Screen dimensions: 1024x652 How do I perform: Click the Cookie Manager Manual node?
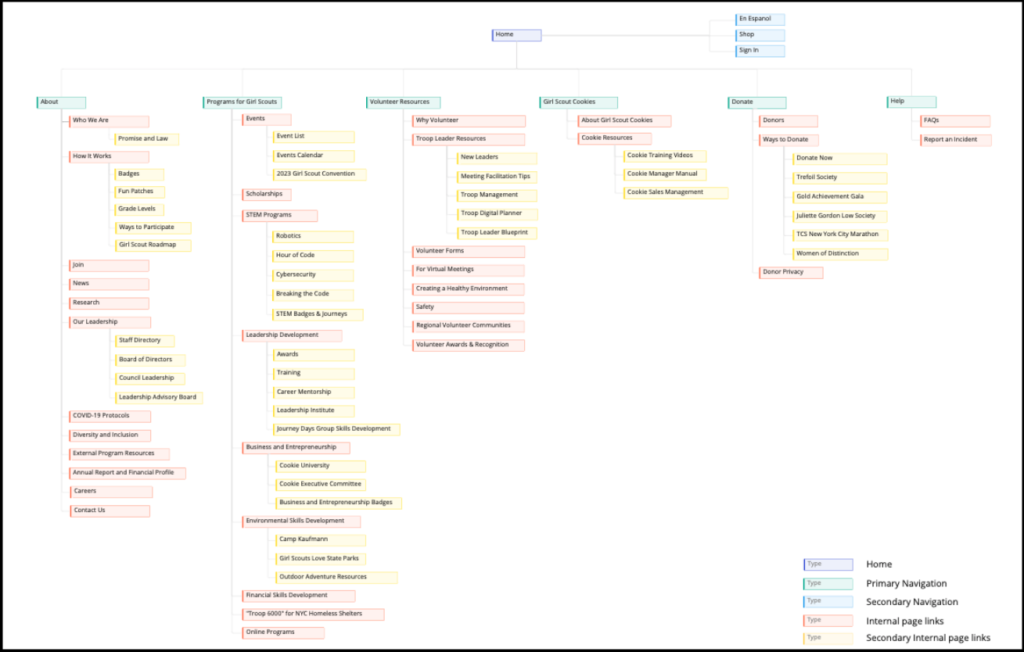point(665,174)
